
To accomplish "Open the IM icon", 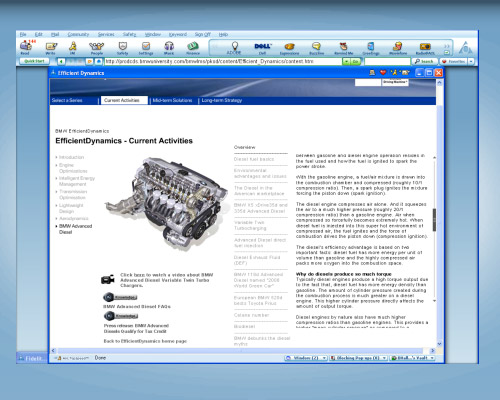I will (72, 47).
